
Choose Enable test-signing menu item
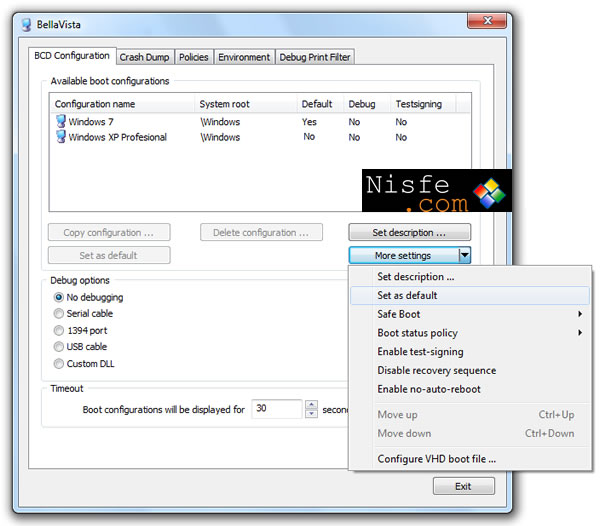(x=470, y=352)
